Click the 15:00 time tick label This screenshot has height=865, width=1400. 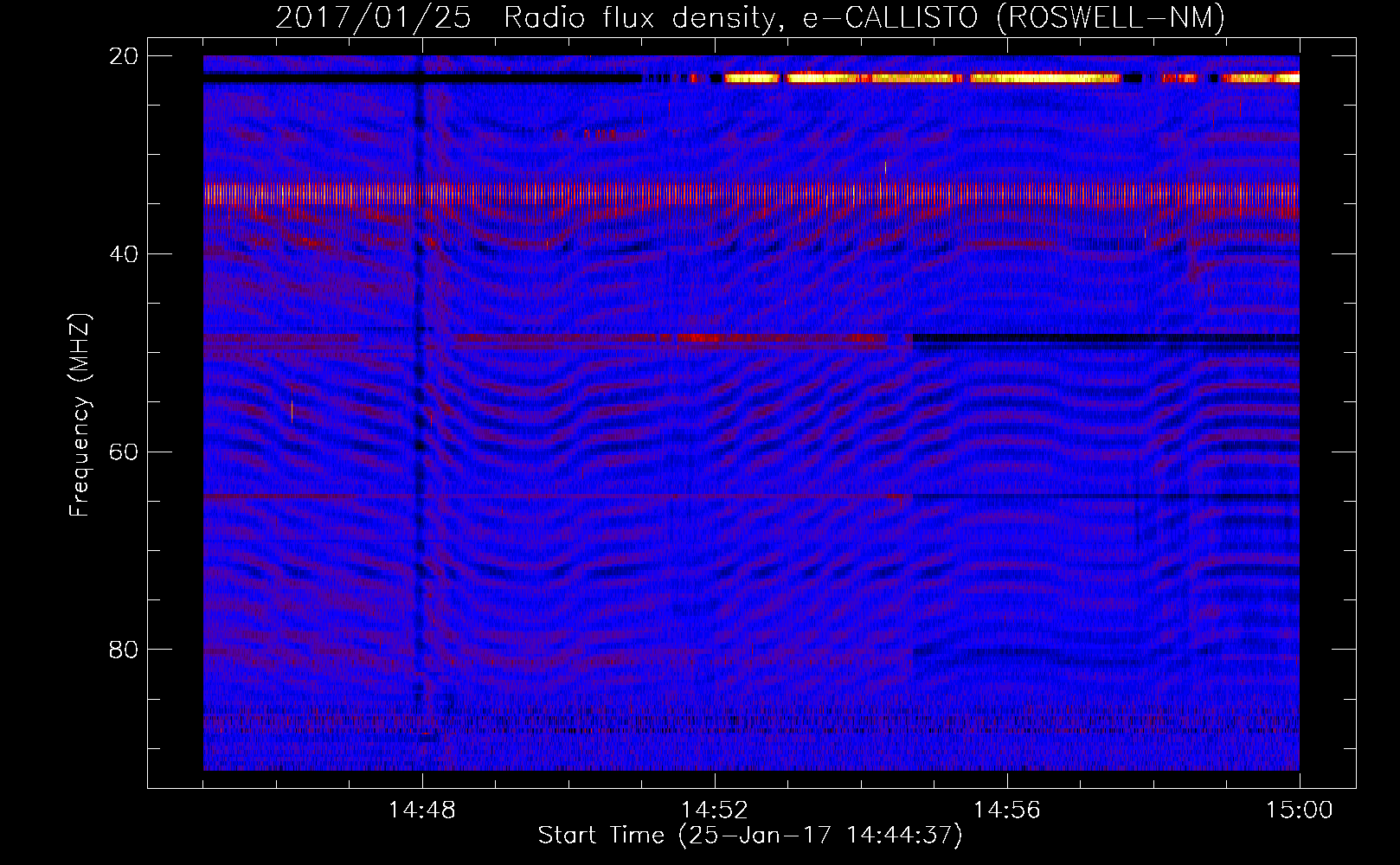(1299, 811)
